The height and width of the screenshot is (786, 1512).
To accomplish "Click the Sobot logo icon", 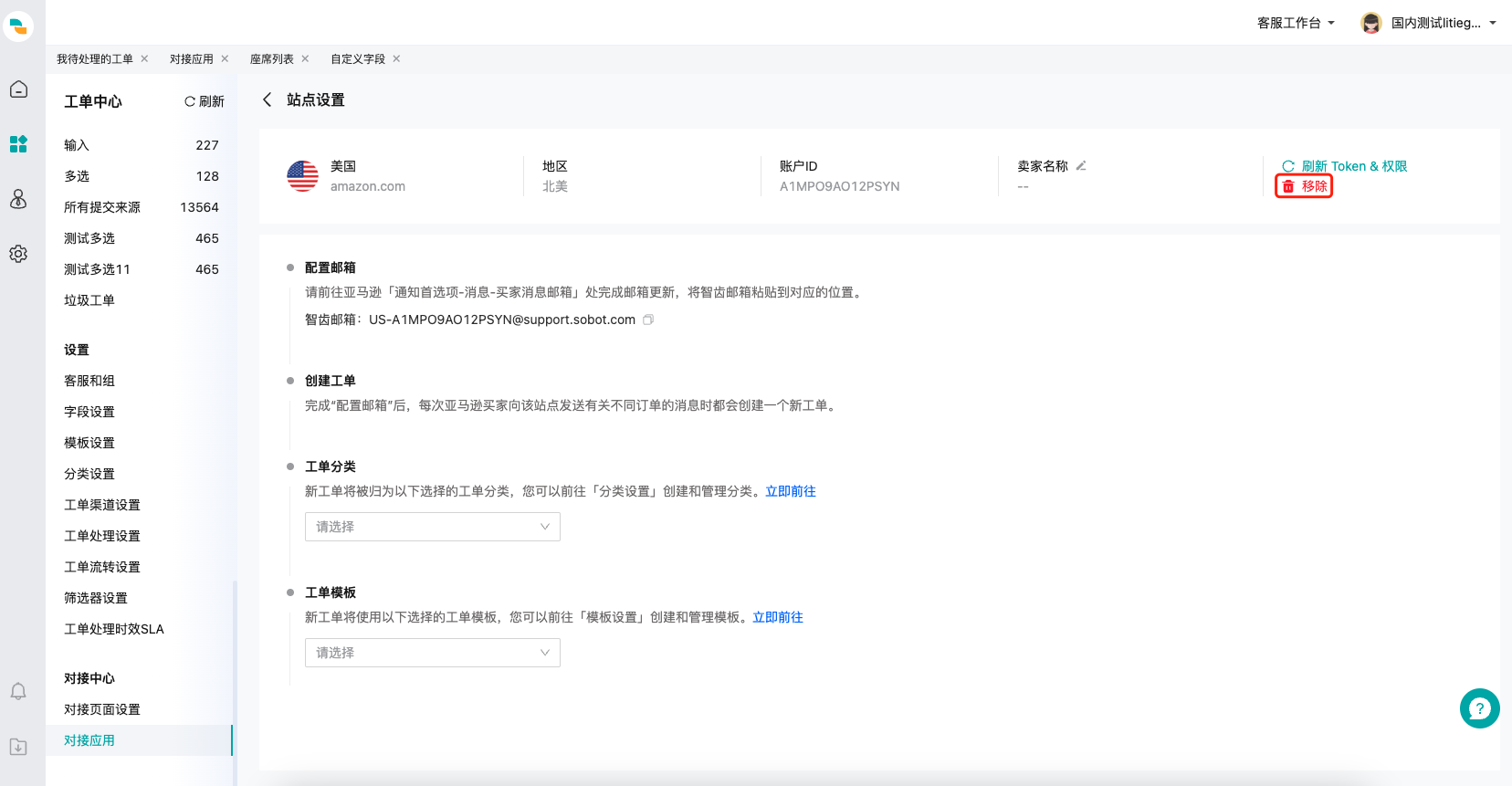I will [x=18, y=26].
